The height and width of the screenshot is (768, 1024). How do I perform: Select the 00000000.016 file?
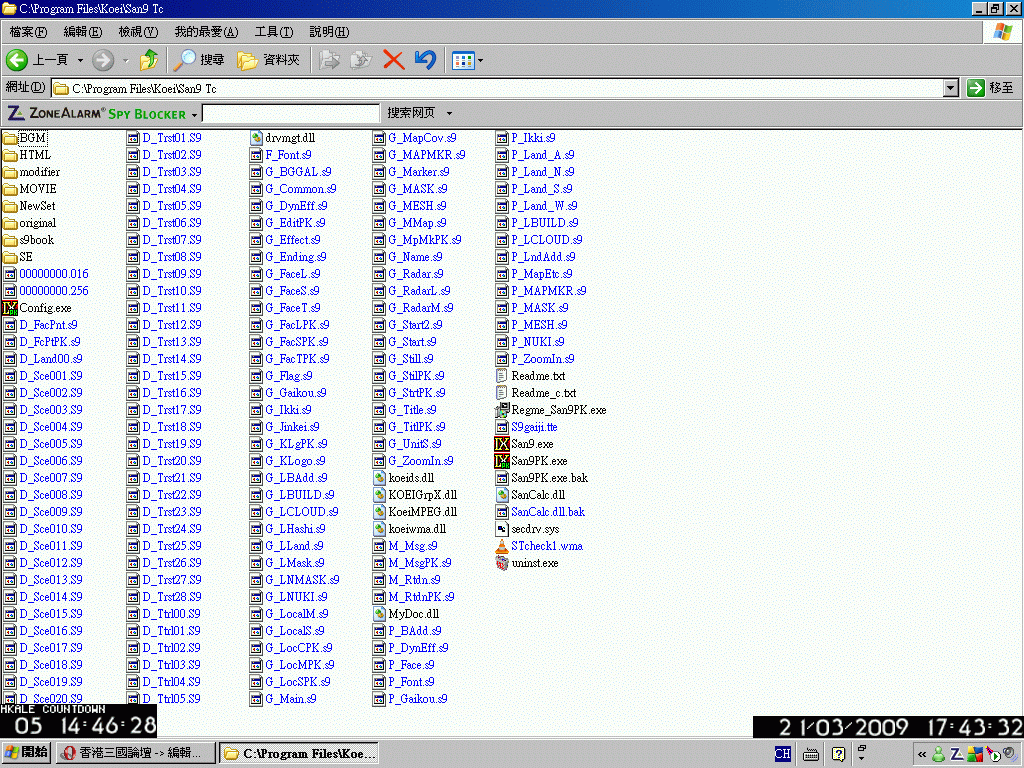click(x=46, y=274)
